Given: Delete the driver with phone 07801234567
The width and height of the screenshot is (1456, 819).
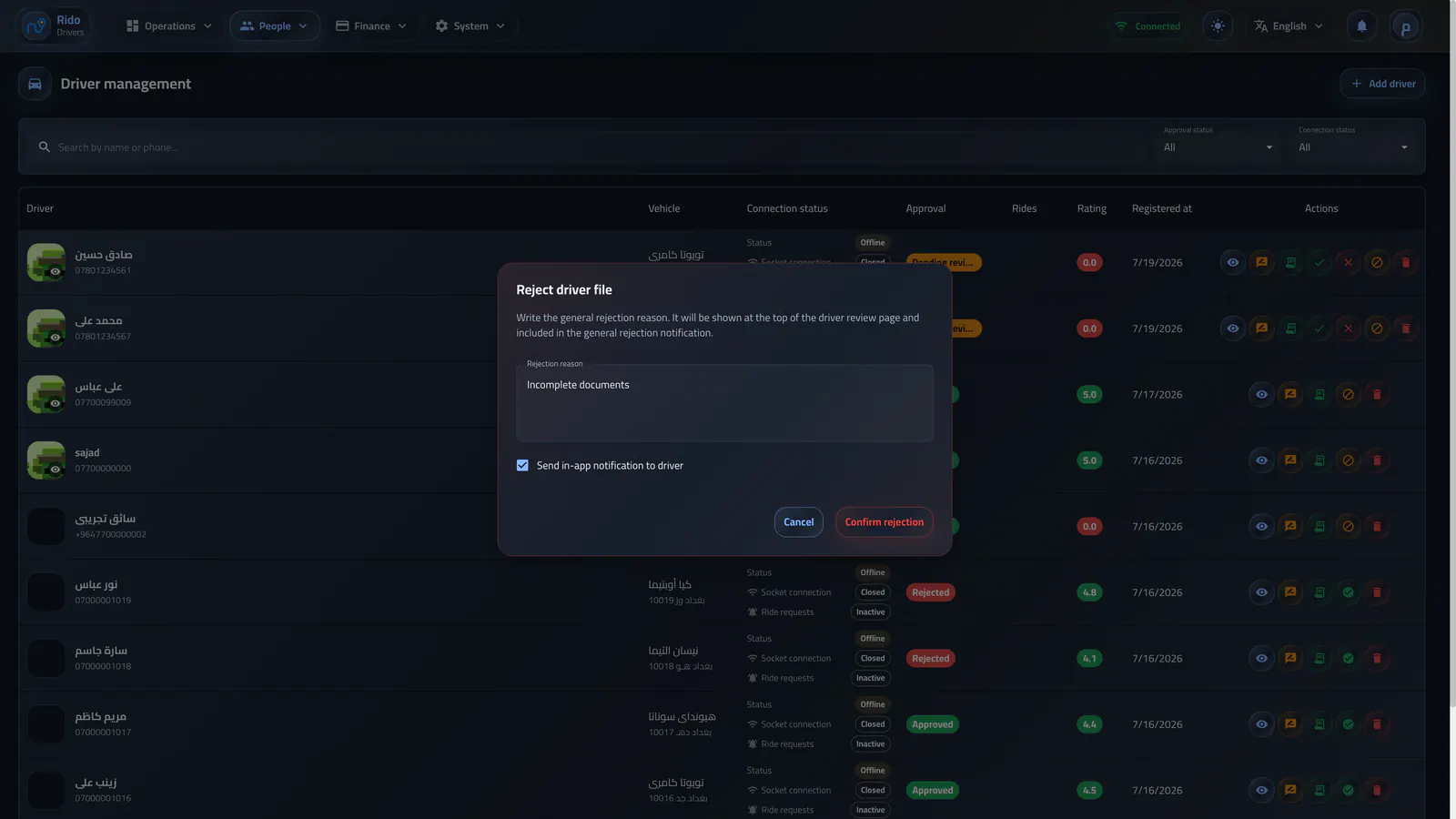Looking at the screenshot, I should pyautogui.click(x=1406, y=329).
